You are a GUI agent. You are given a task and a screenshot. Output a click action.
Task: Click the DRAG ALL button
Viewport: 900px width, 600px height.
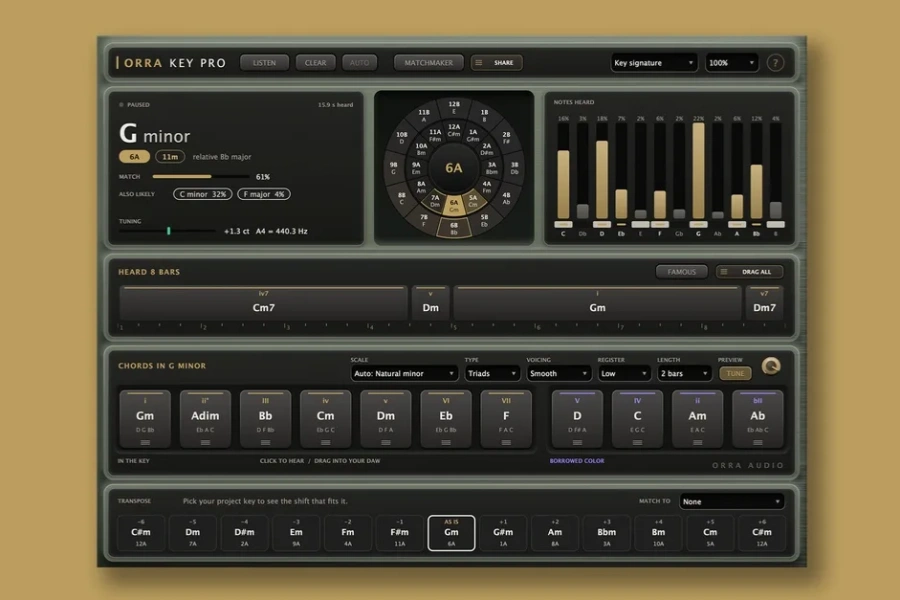pyautogui.click(x=749, y=272)
